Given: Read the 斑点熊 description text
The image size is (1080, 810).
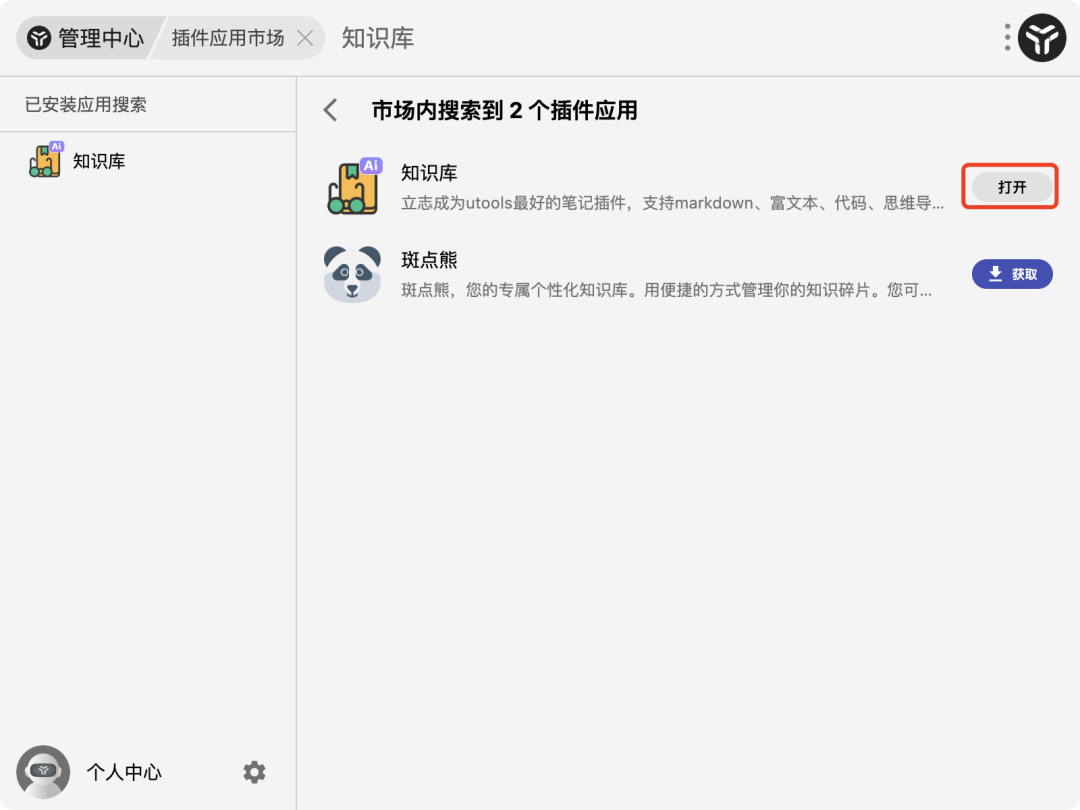Looking at the screenshot, I should pyautogui.click(x=666, y=290).
